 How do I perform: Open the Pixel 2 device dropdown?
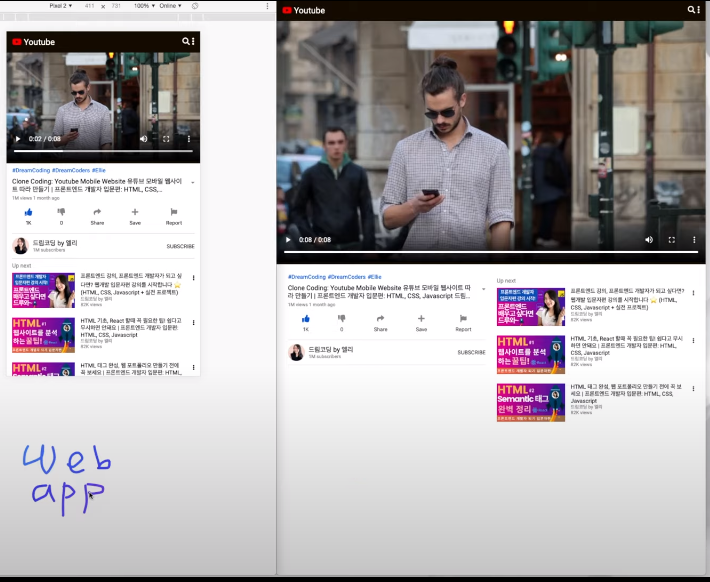61,6
